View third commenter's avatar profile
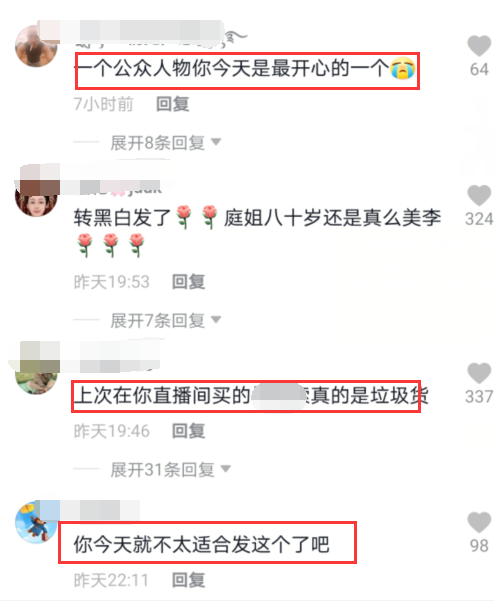 point(36,379)
